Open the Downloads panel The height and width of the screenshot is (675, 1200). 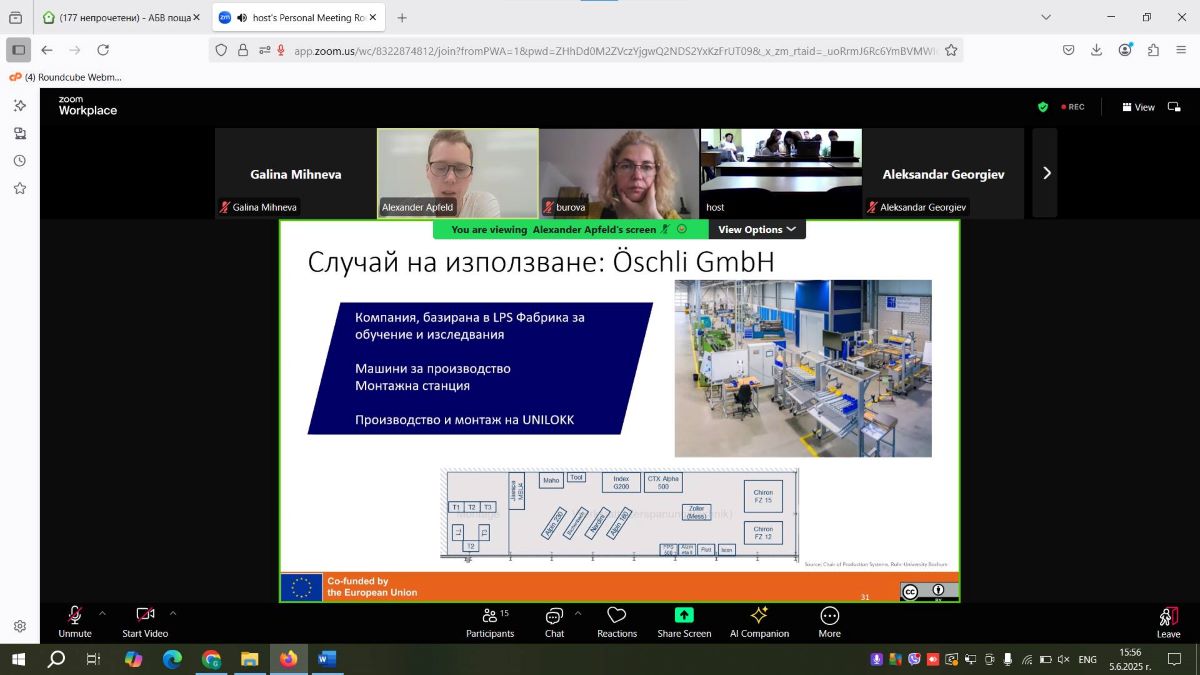[x=1096, y=50]
